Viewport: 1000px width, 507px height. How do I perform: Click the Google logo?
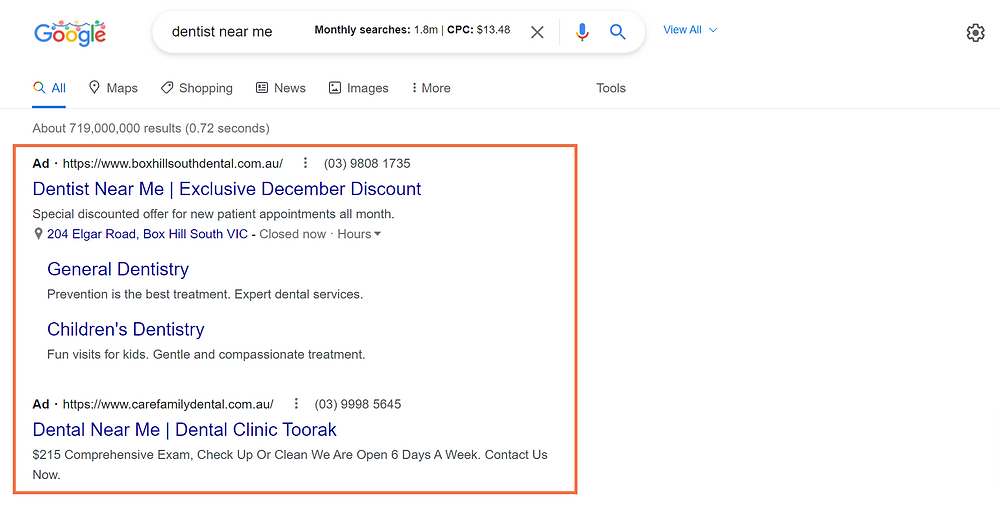(x=70, y=33)
